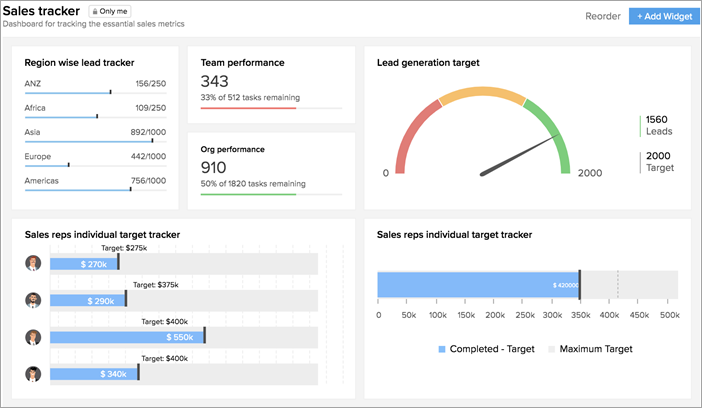Click the lock icon in Only me badge
702x408 pixels.
[95, 11]
